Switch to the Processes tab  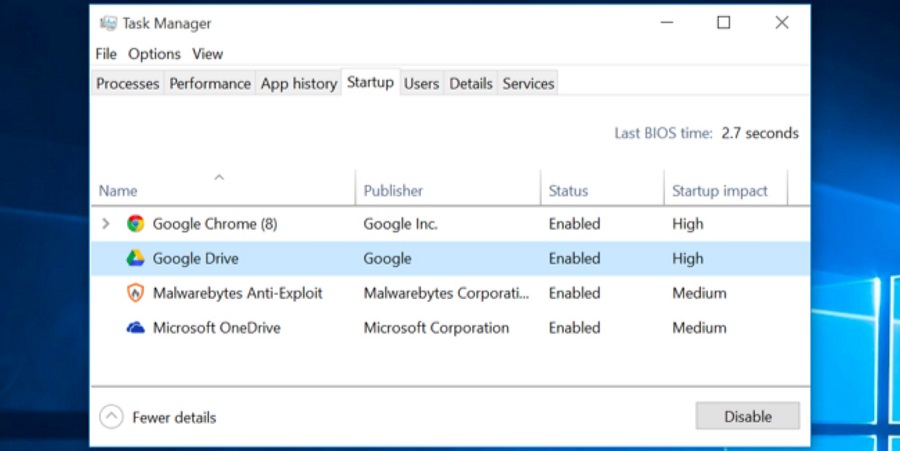(x=127, y=84)
